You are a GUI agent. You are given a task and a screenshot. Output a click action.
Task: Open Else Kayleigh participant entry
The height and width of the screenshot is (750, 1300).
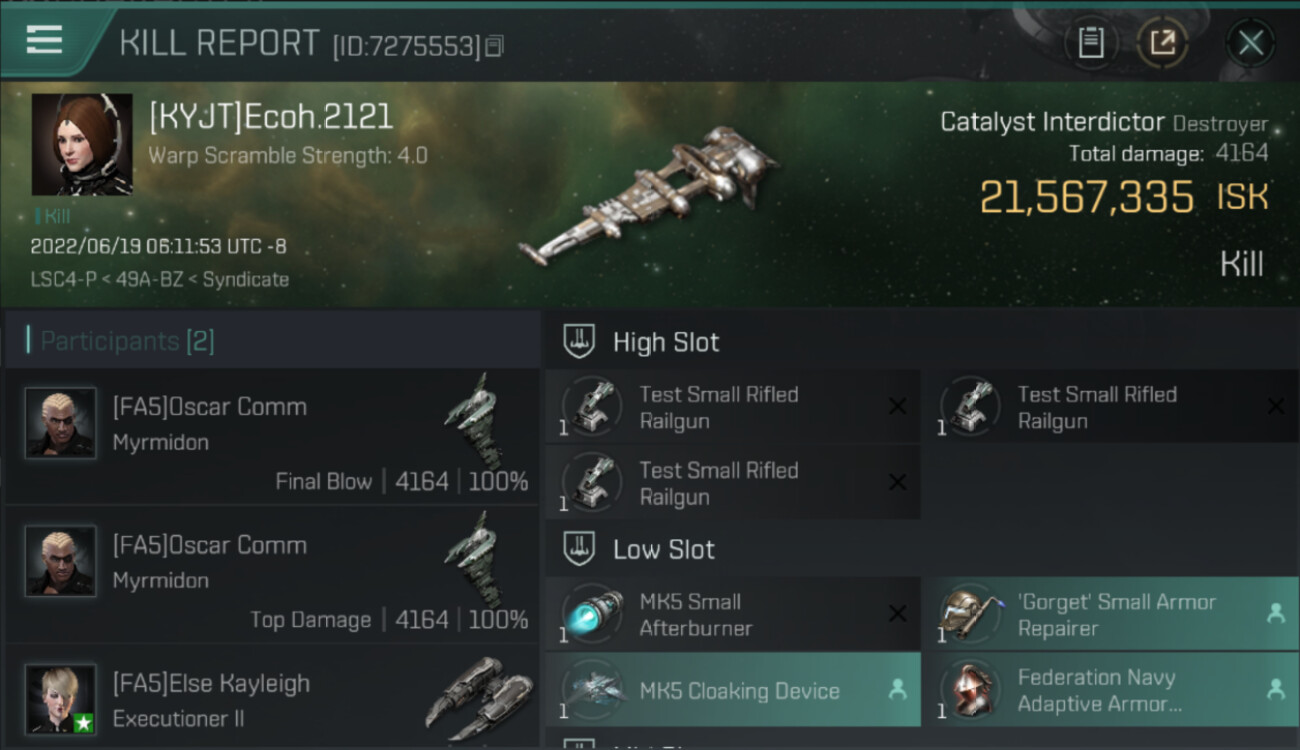(272, 699)
